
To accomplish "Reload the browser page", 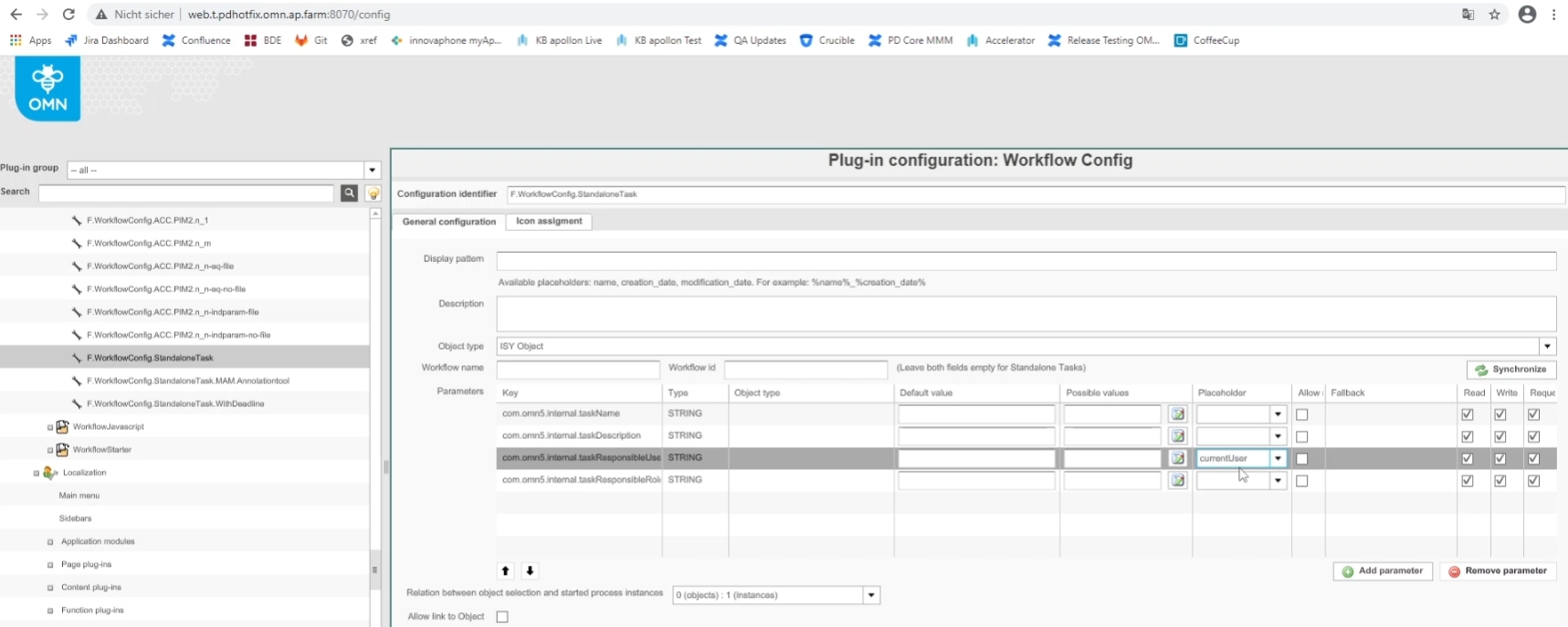I will coord(68,15).
